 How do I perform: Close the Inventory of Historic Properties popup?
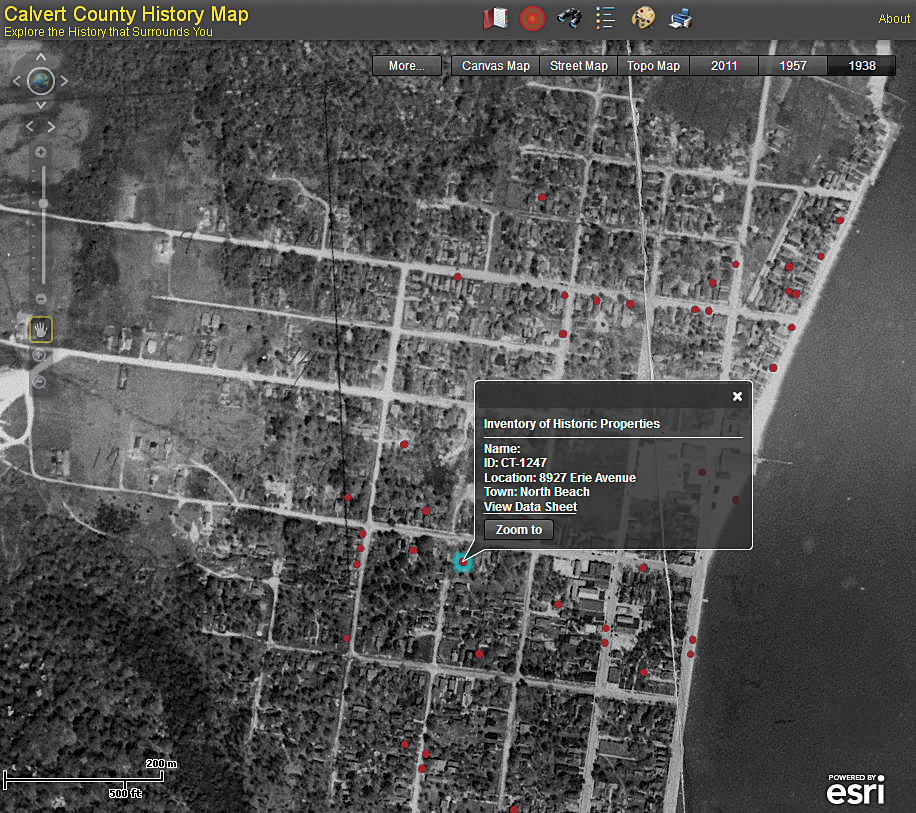[x=737, y=397]
